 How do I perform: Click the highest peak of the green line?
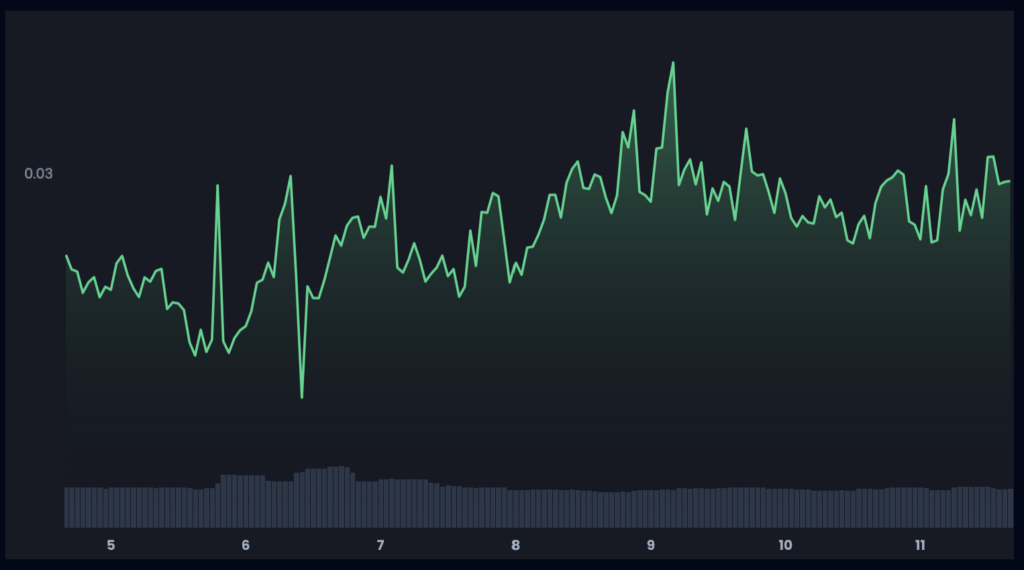point(673,62)
